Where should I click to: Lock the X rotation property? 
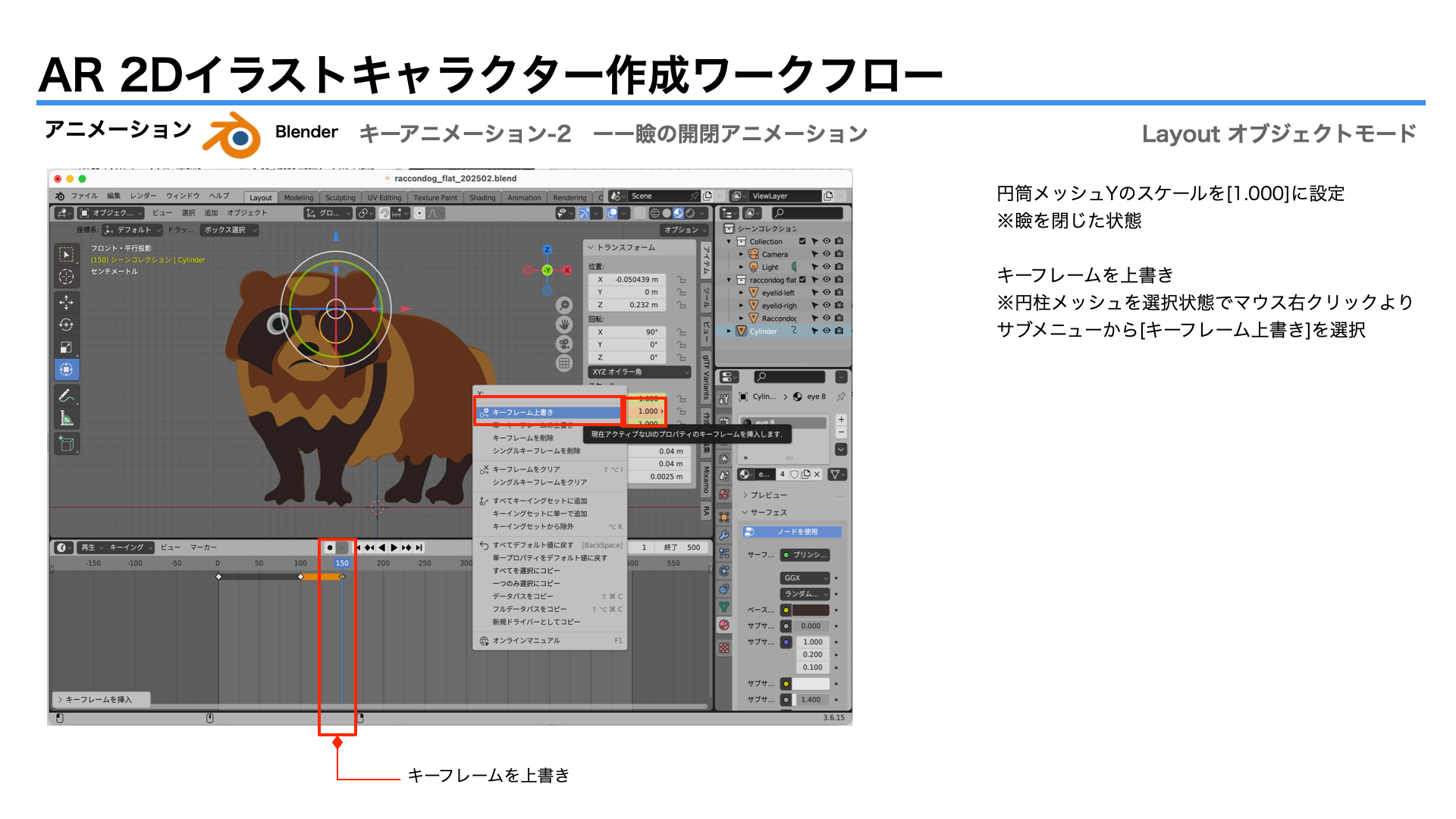tap(681, 332)
